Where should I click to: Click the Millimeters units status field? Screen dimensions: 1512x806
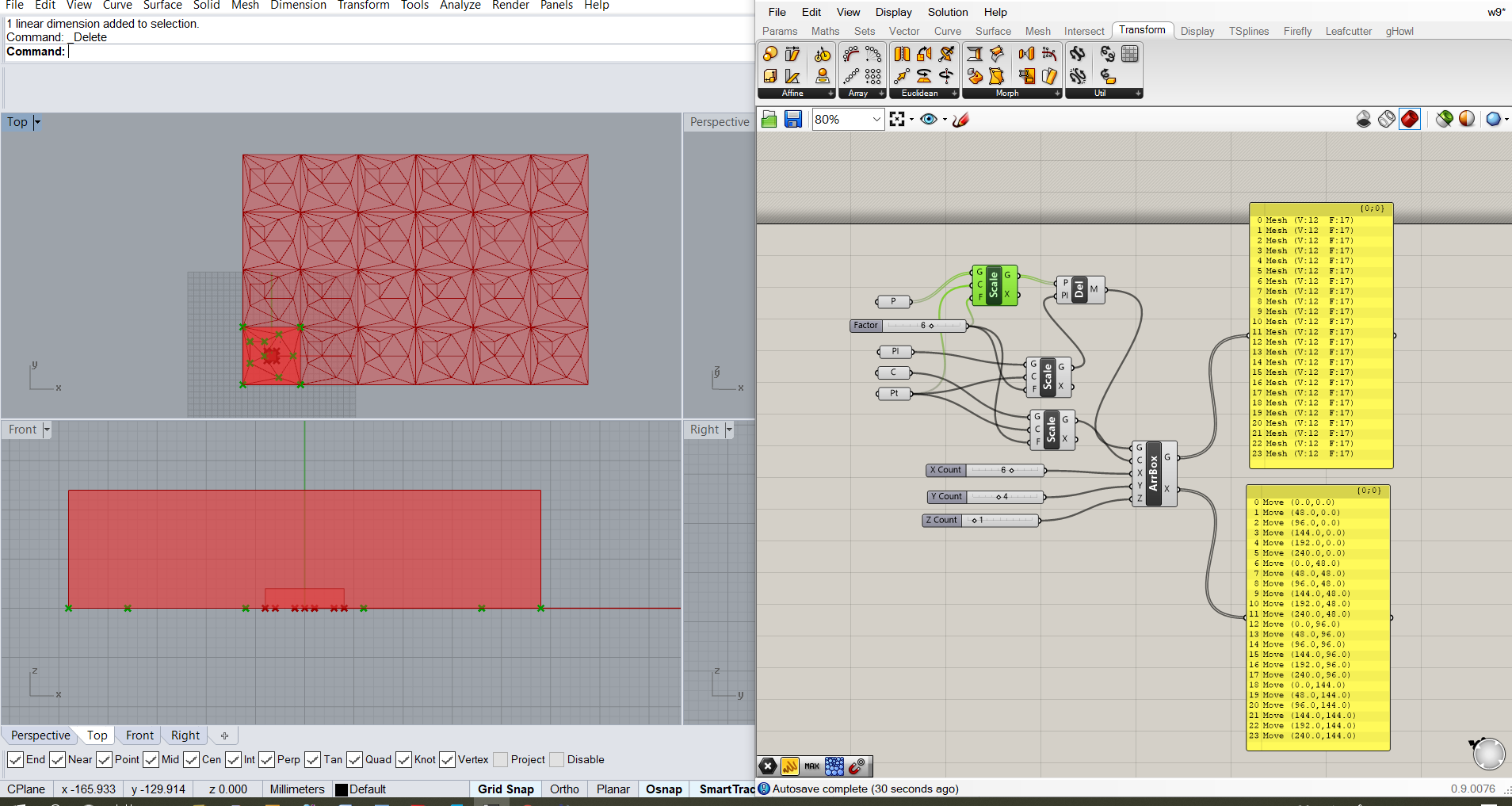coord(297,789)
